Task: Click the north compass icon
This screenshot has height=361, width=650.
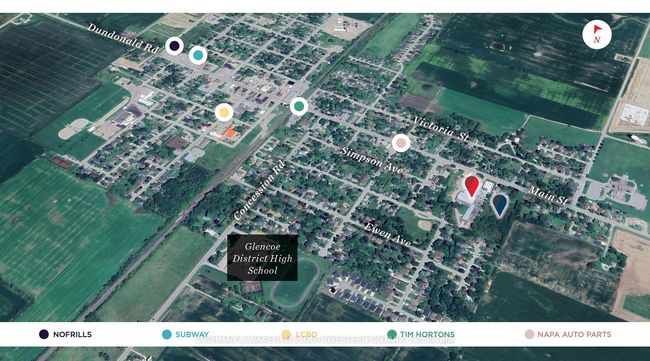Action: [597, 34]
